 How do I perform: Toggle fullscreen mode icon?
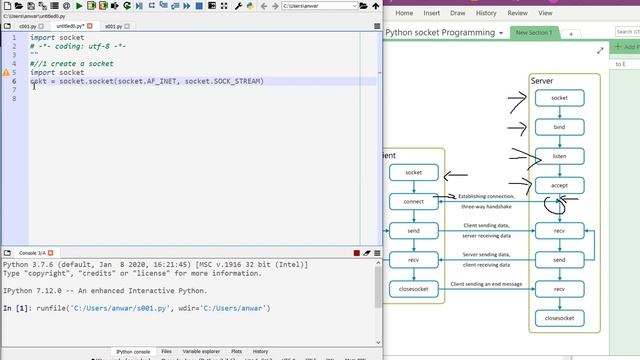224,6
